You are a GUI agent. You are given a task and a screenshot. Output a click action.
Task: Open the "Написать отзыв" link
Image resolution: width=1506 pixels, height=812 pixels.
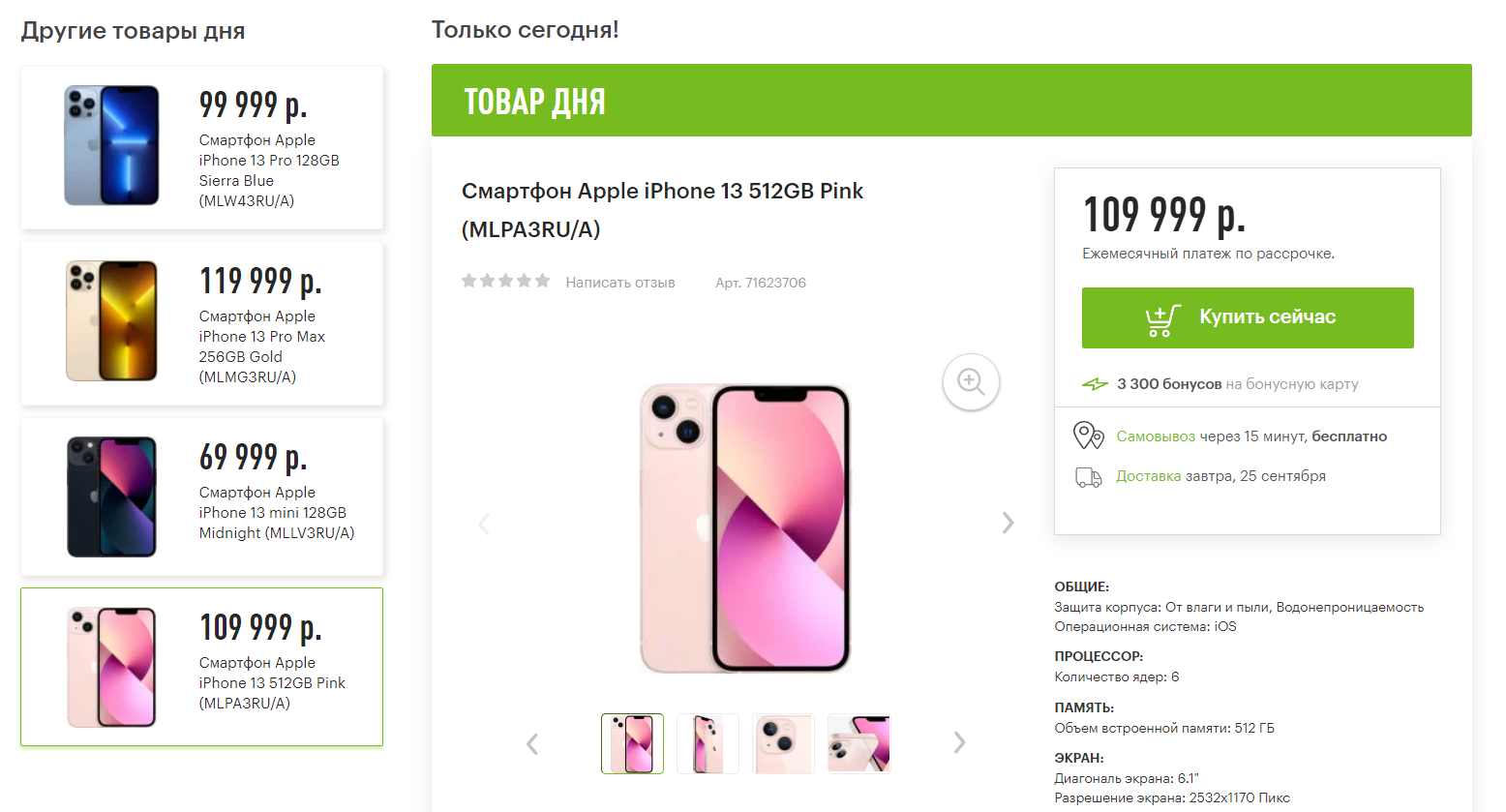[620, 283]
